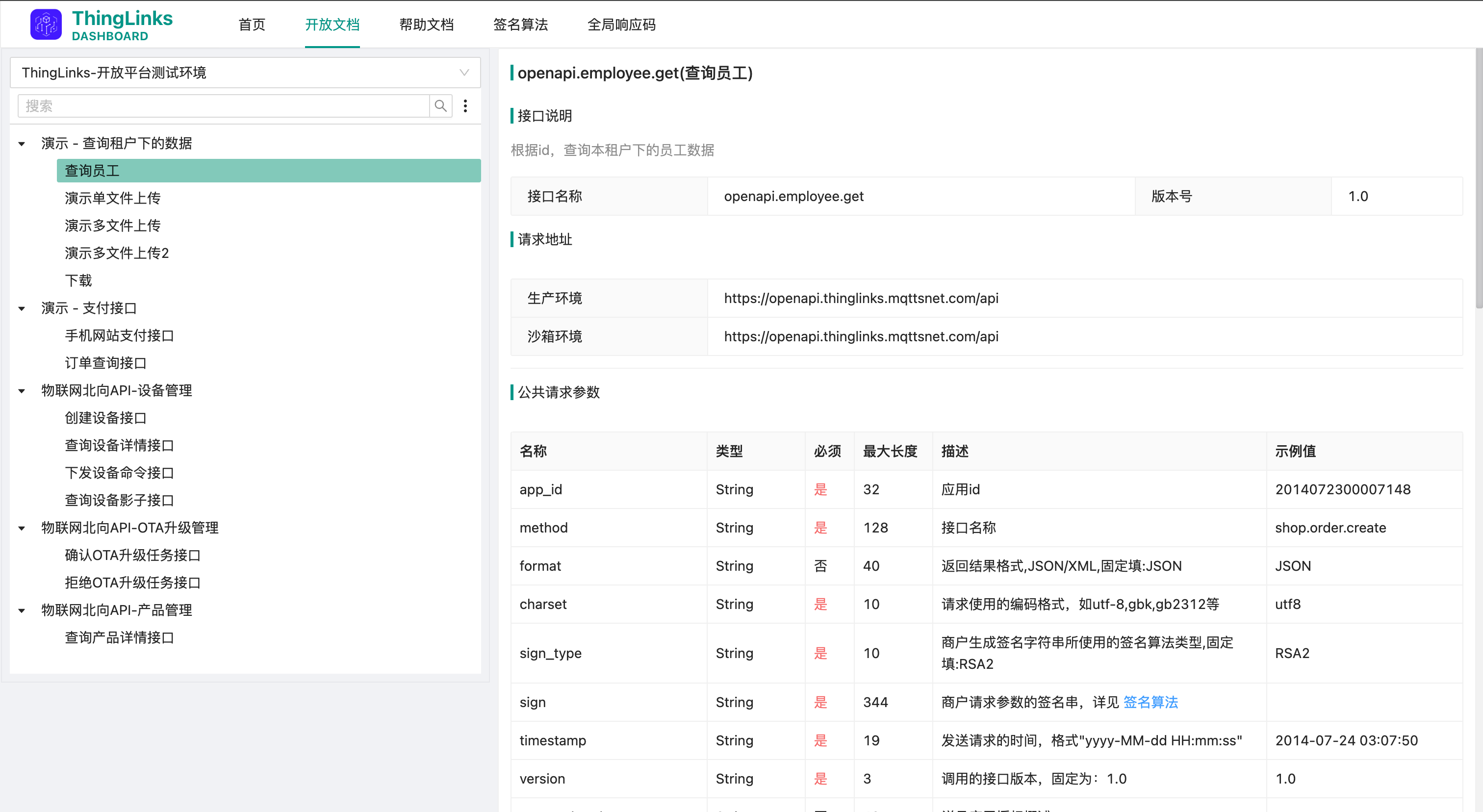Screen dimensions: 1483x812
Task: Click the app_id parameter name
Action: [x=540, y=490]
